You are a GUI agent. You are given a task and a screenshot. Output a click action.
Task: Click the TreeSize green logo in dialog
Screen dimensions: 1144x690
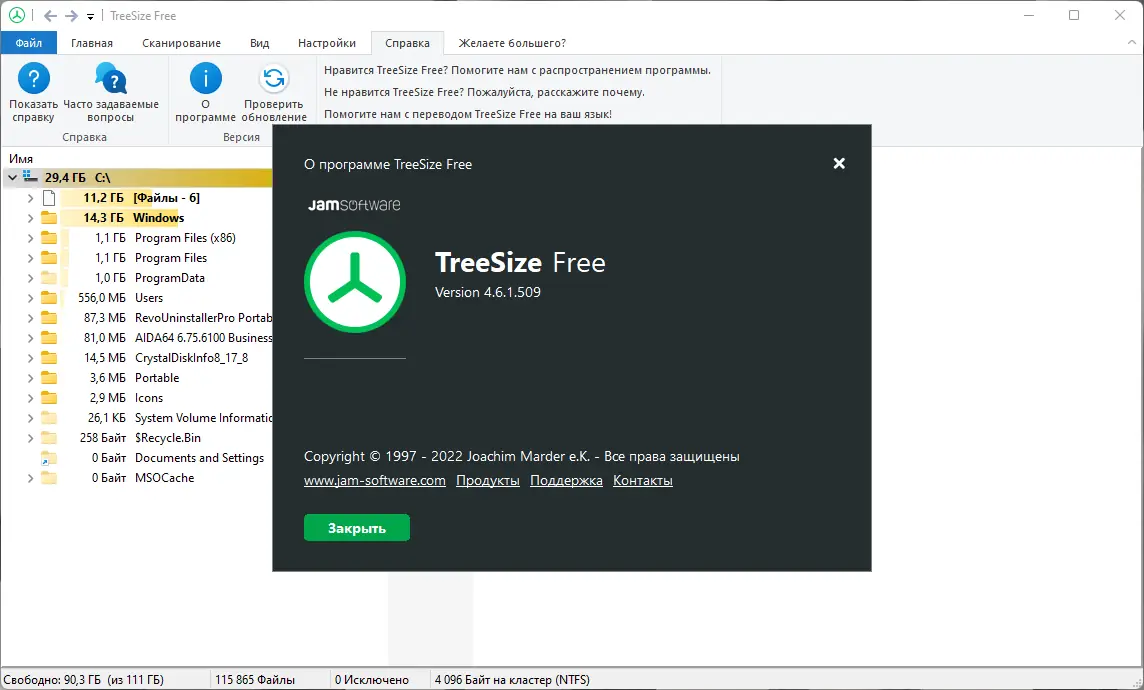tap(355, 282)
